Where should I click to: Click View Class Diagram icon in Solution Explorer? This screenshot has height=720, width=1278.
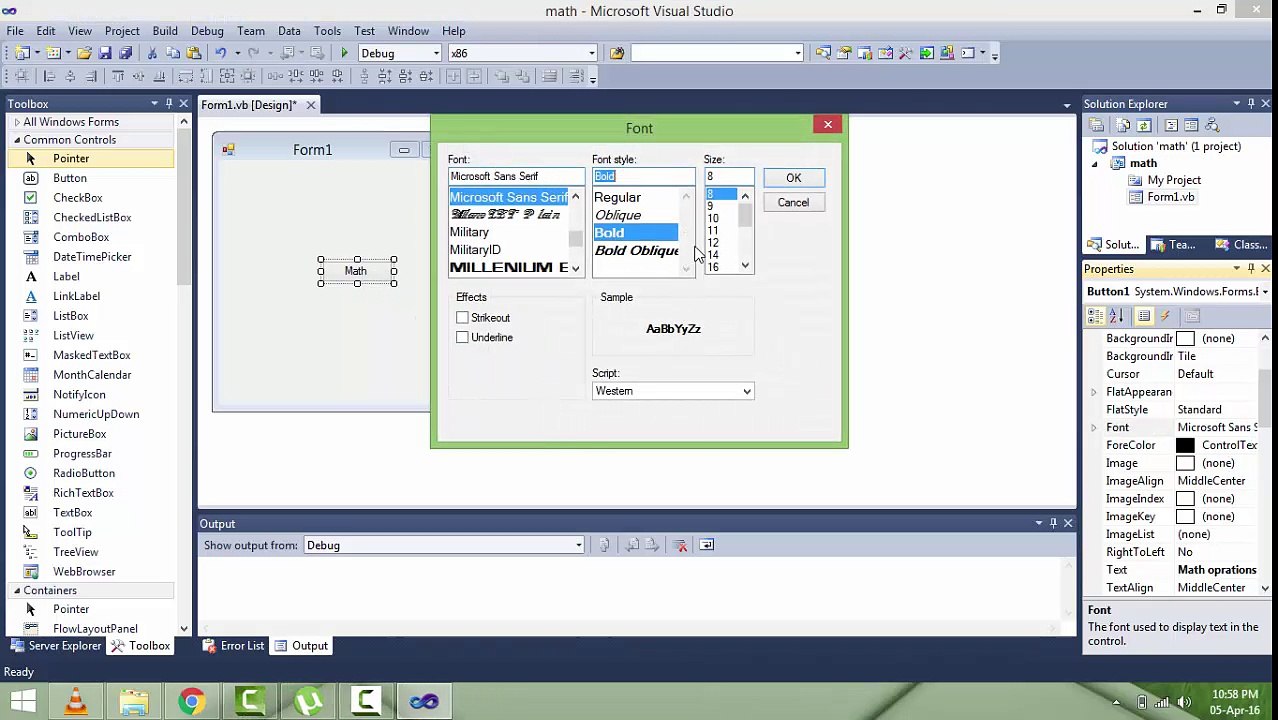(1213, 125)
